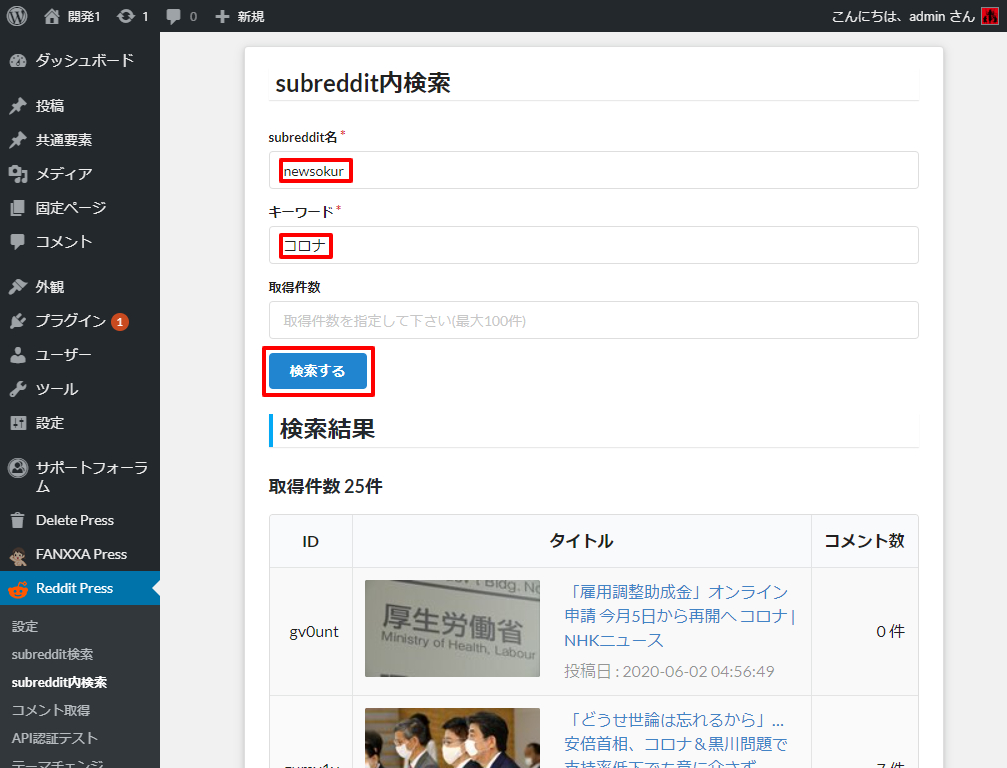
Task: Click the settings sliders icon beside 設定
Action: click(x=18, y=423)
